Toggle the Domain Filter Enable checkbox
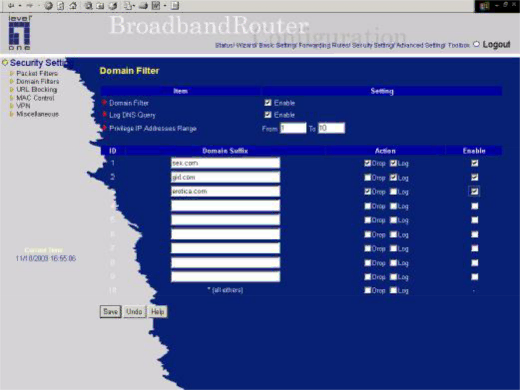Screen dimensions: 520x390 [268, 103]
